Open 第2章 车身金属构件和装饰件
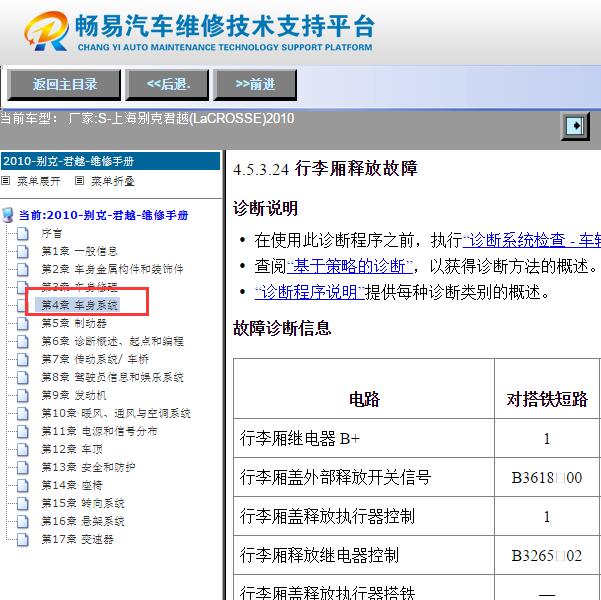Image resolution: width=601 pixels, height=600 pixels. click(112, 269)
